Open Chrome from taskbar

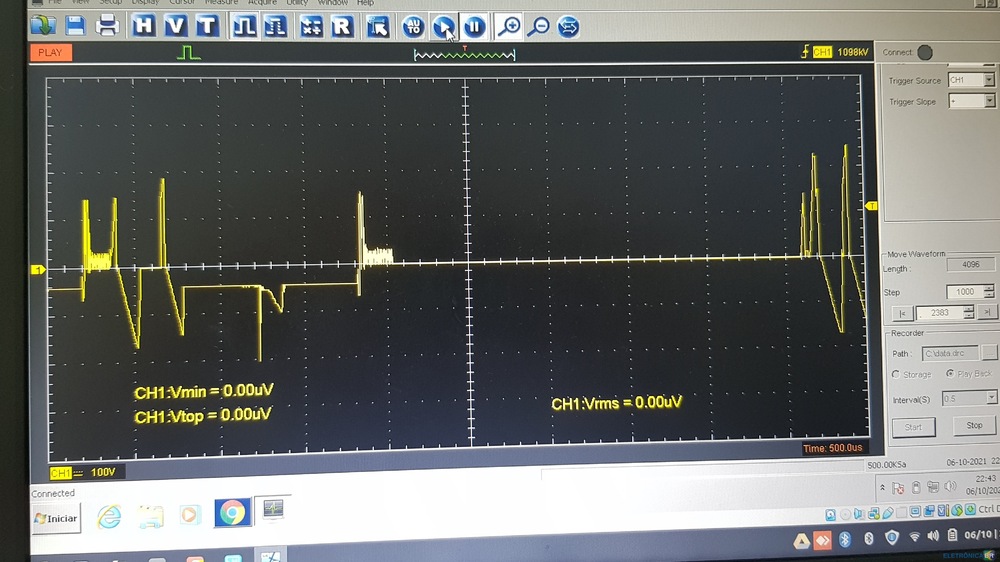tap(232, 512)
